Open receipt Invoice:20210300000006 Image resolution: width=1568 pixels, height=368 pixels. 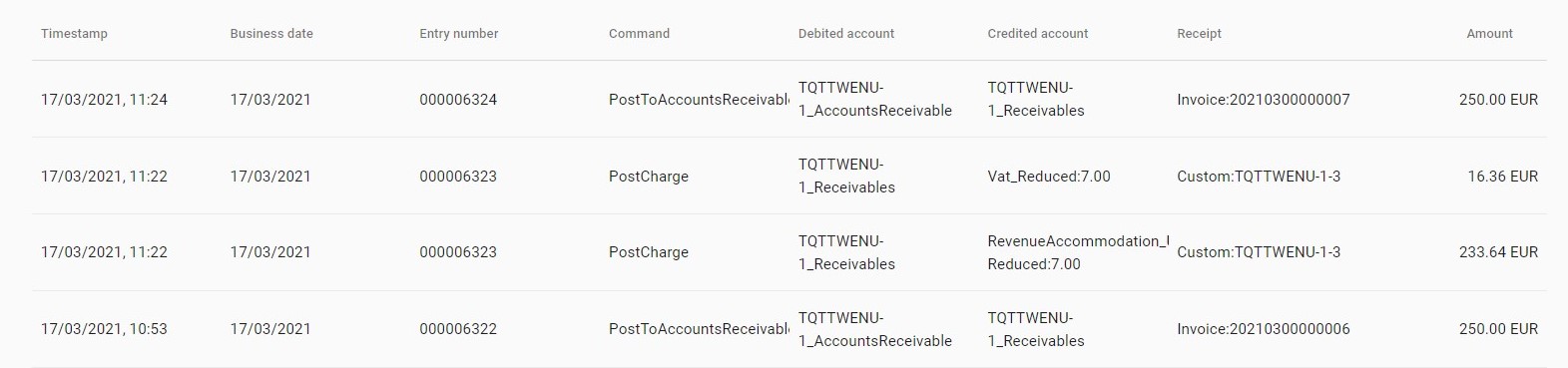tap(1264, 329)
